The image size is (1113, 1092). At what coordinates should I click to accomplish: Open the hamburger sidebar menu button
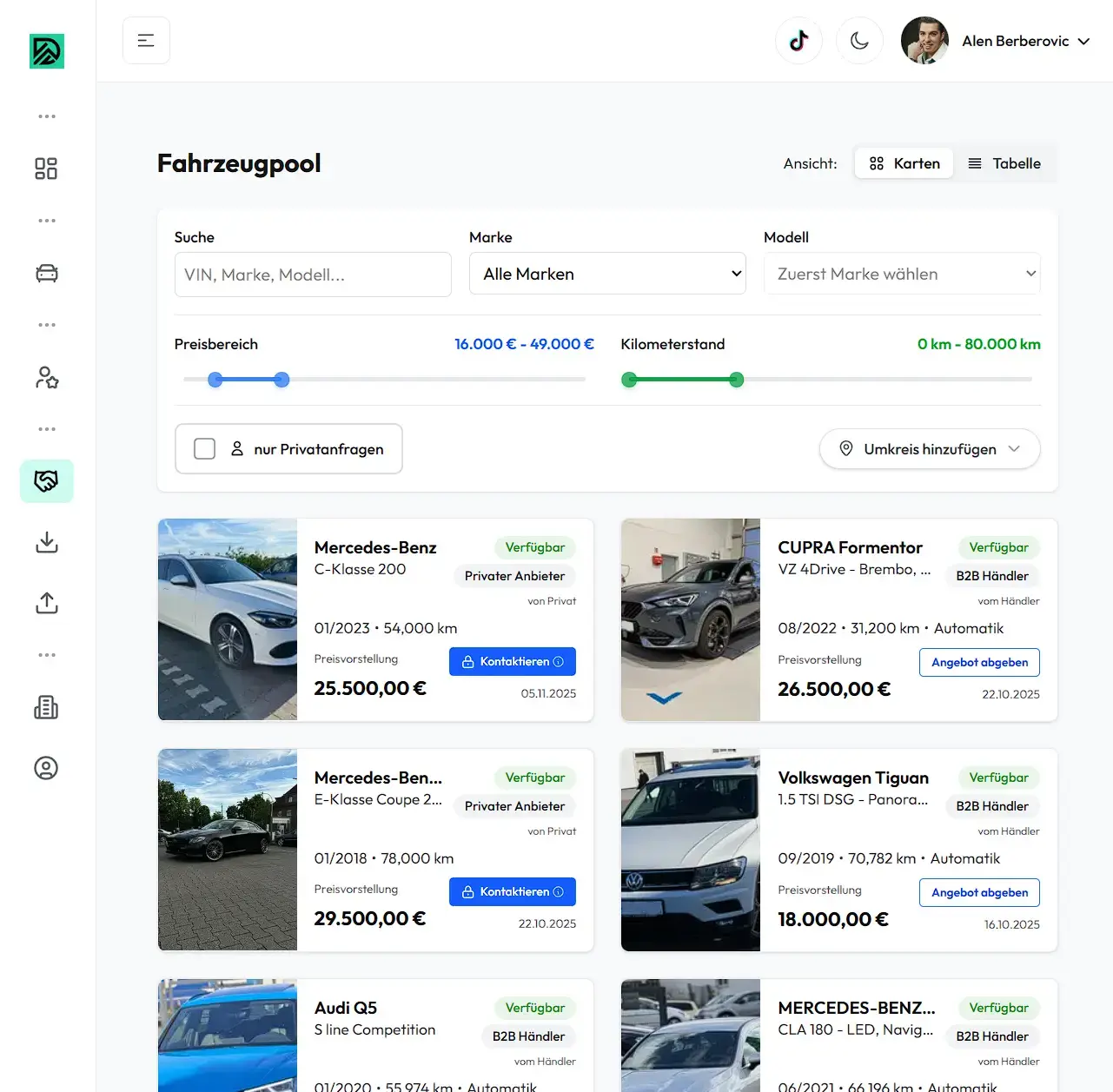click(146, 41)
